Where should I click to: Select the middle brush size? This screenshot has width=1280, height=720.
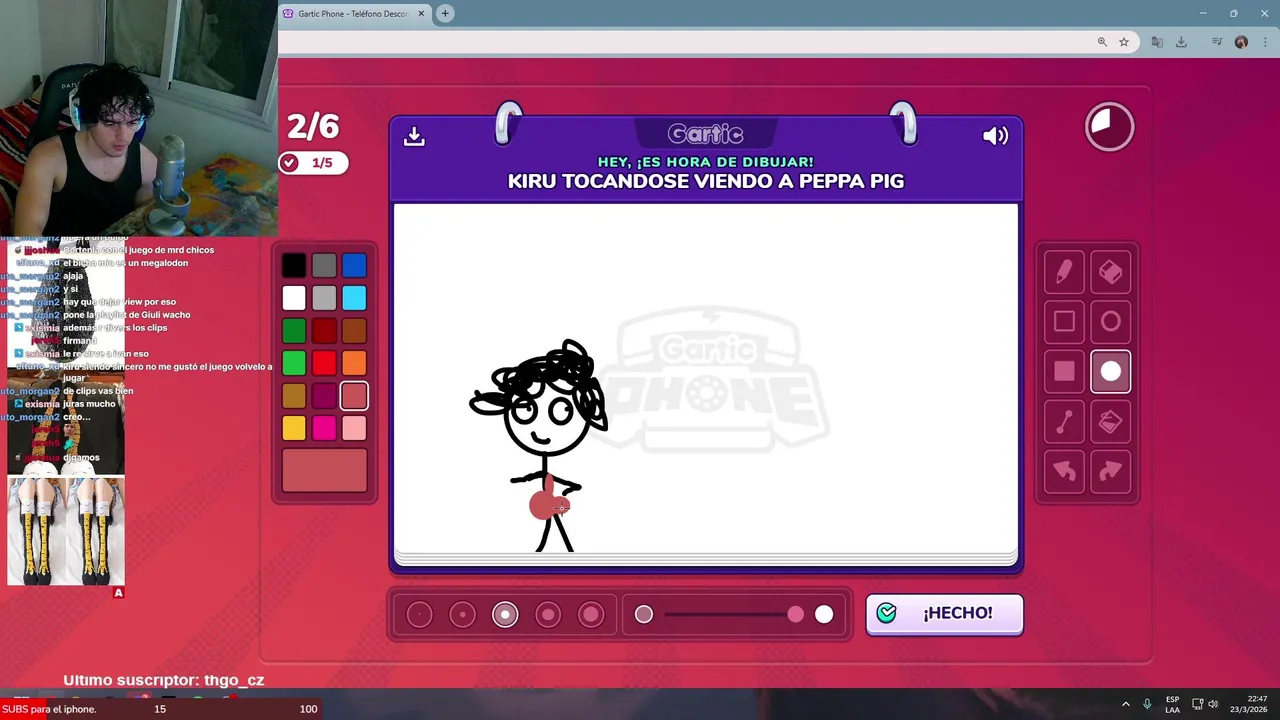(x=505, y=614)
